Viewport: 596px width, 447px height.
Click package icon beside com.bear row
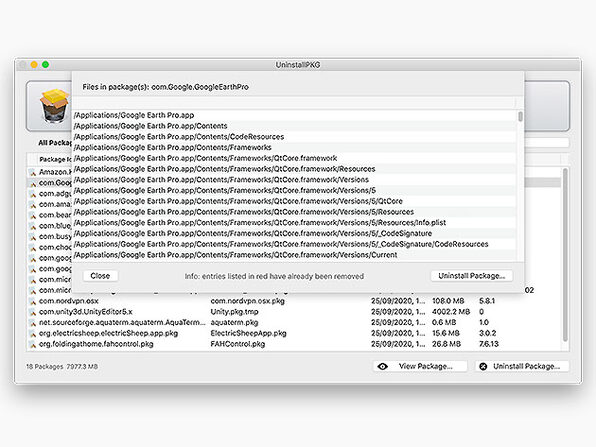33,216
